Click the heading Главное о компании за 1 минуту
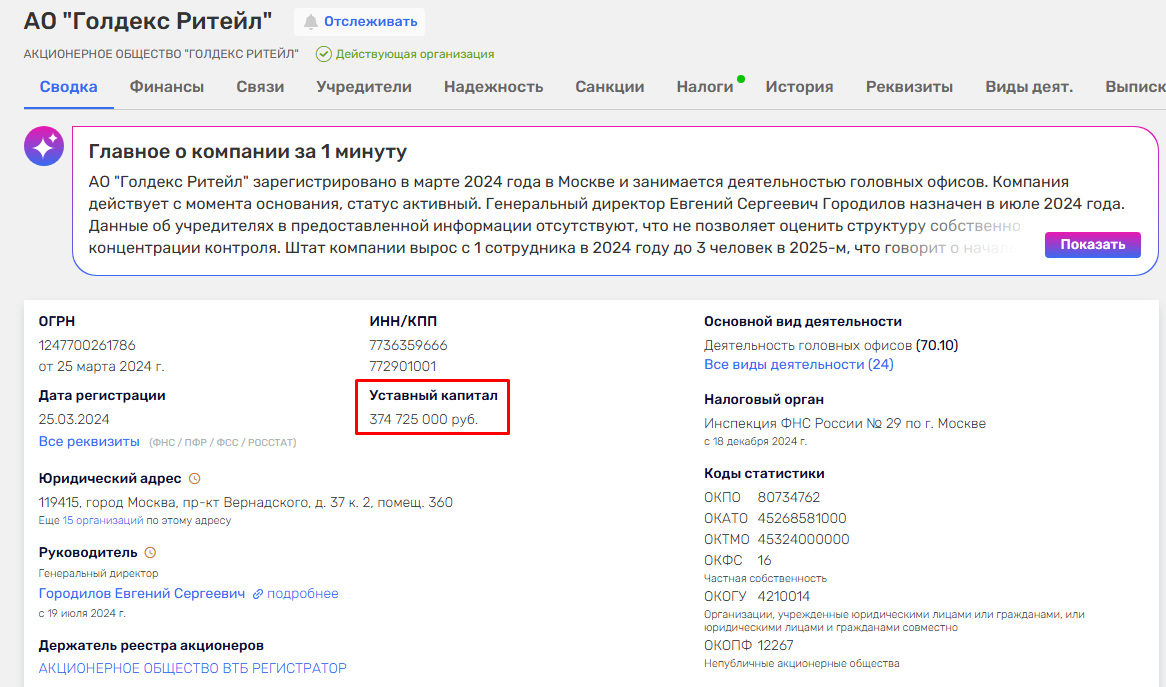The height and width of the screenshot is (687, 1166). pos(248,152)
